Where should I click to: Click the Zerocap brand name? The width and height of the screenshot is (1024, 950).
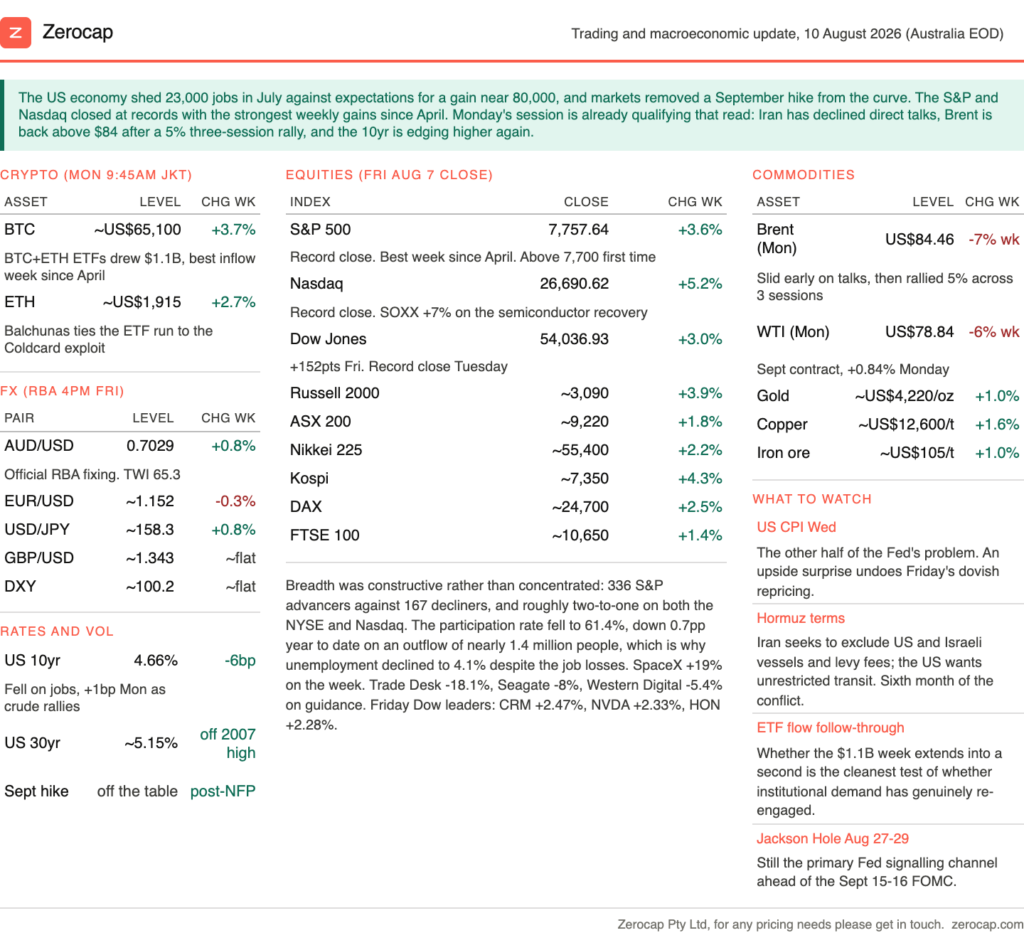click(x=78, y=32)
